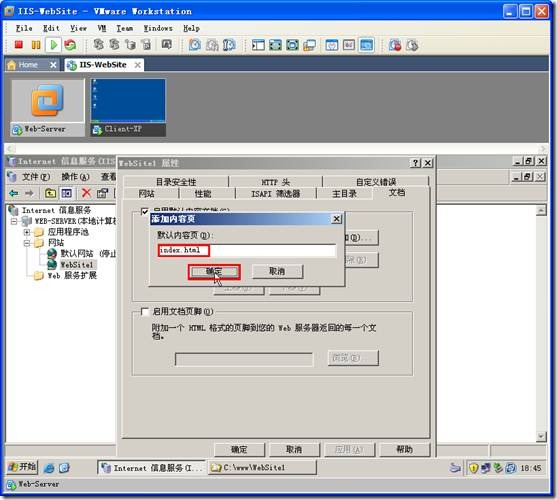This screenshot has height=500, width=557.
Task: Click the network computers tray icon
Action: click(x=486, y=468)
